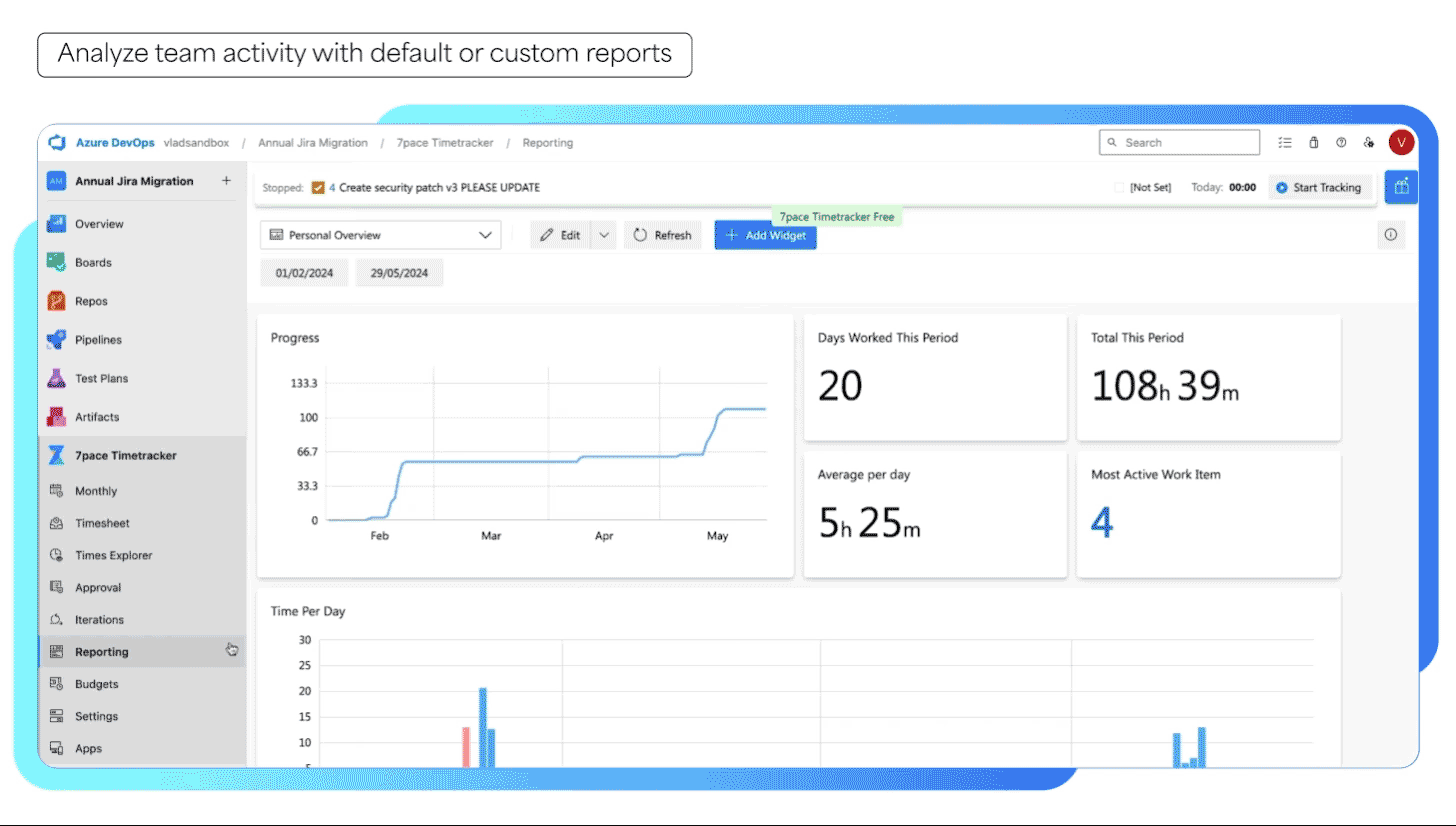1456x826 pixels.
Task: Open the Marketplace shopping bag icon
Action: 1313,142
